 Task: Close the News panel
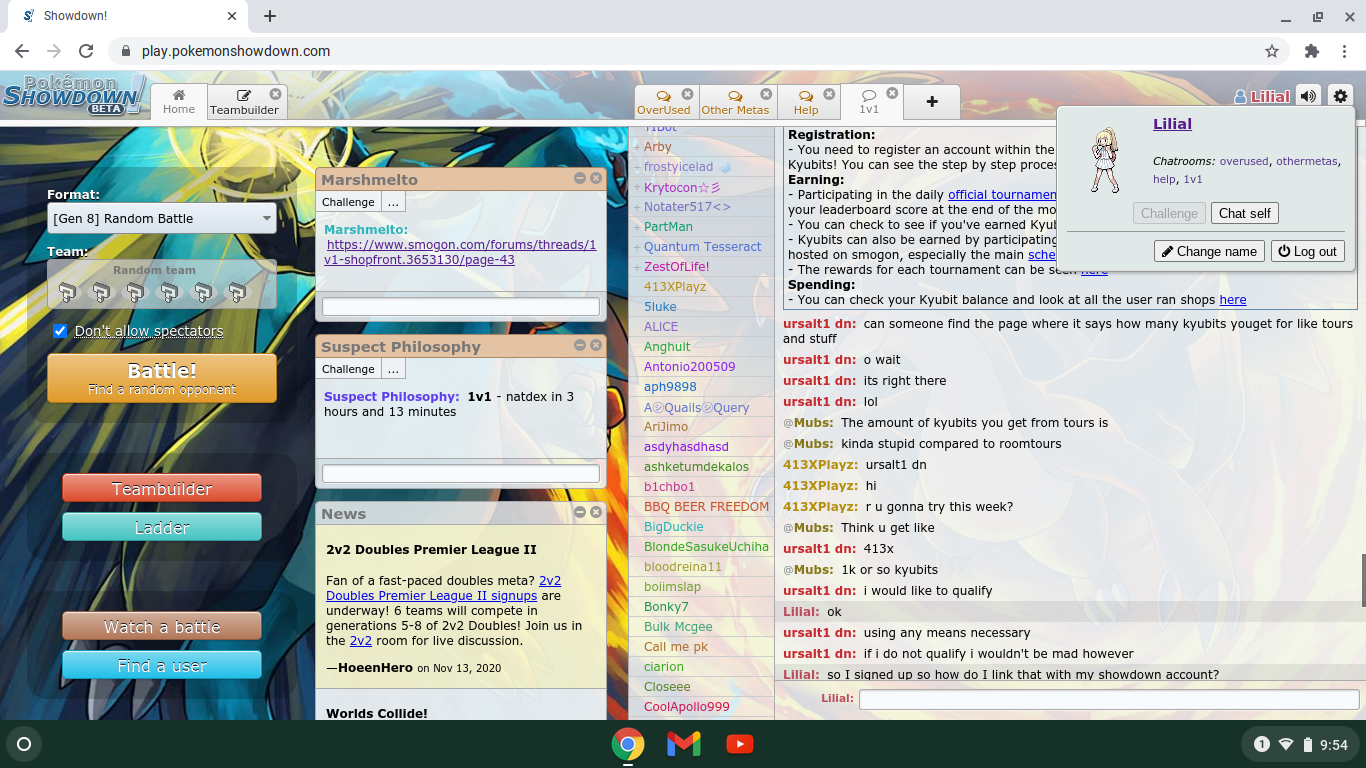(x=596, y=512)
